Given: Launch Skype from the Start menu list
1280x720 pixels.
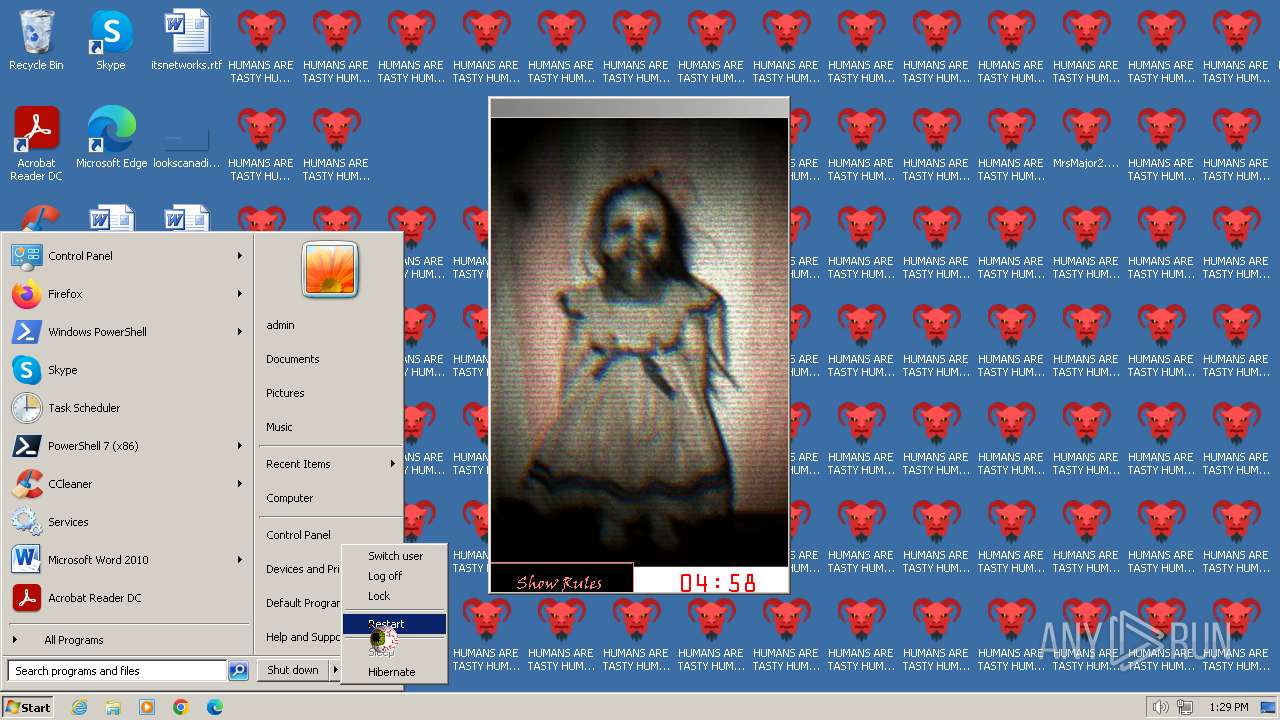Looking at the screenshot, I should click(127, 370).
